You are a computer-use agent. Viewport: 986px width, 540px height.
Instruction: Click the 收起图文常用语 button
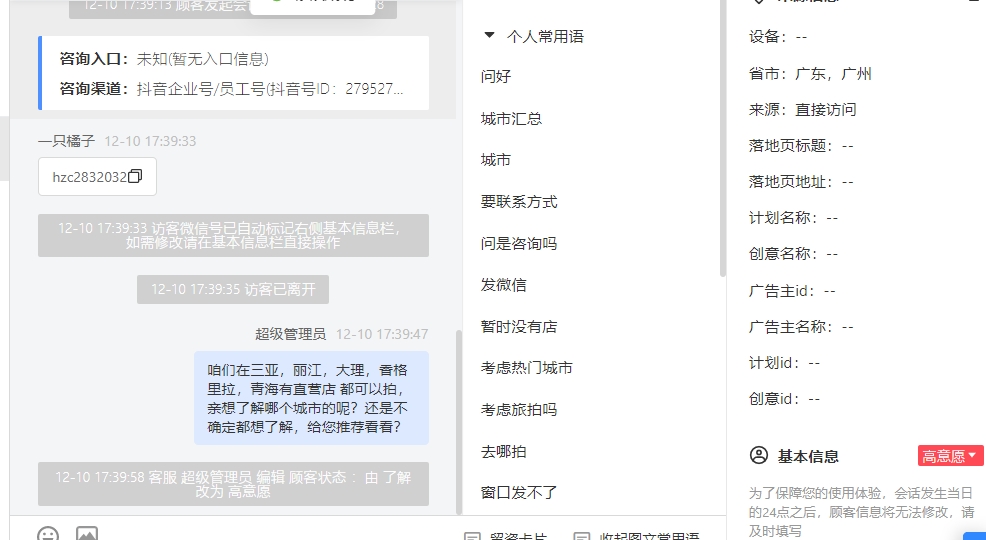click(x=637, y=536)
